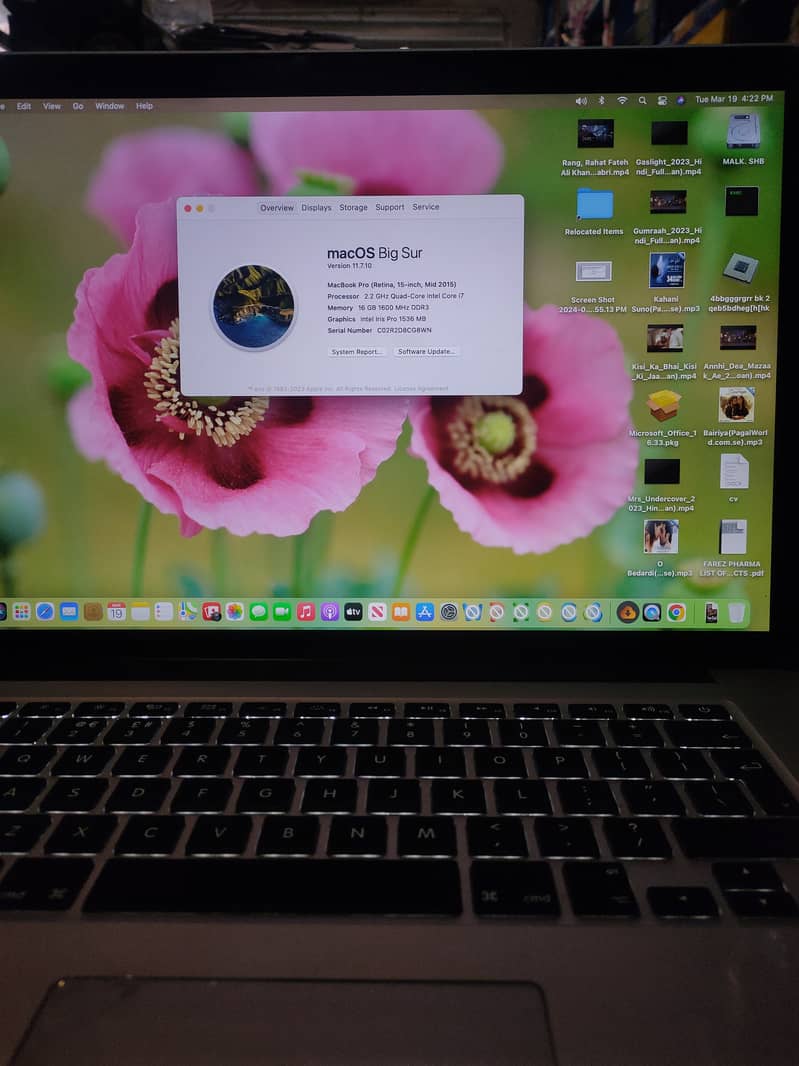The height and width of the screenshot is (1066, 799).
Task: Open the Trash in the Dock
Action: coord(736,613)
